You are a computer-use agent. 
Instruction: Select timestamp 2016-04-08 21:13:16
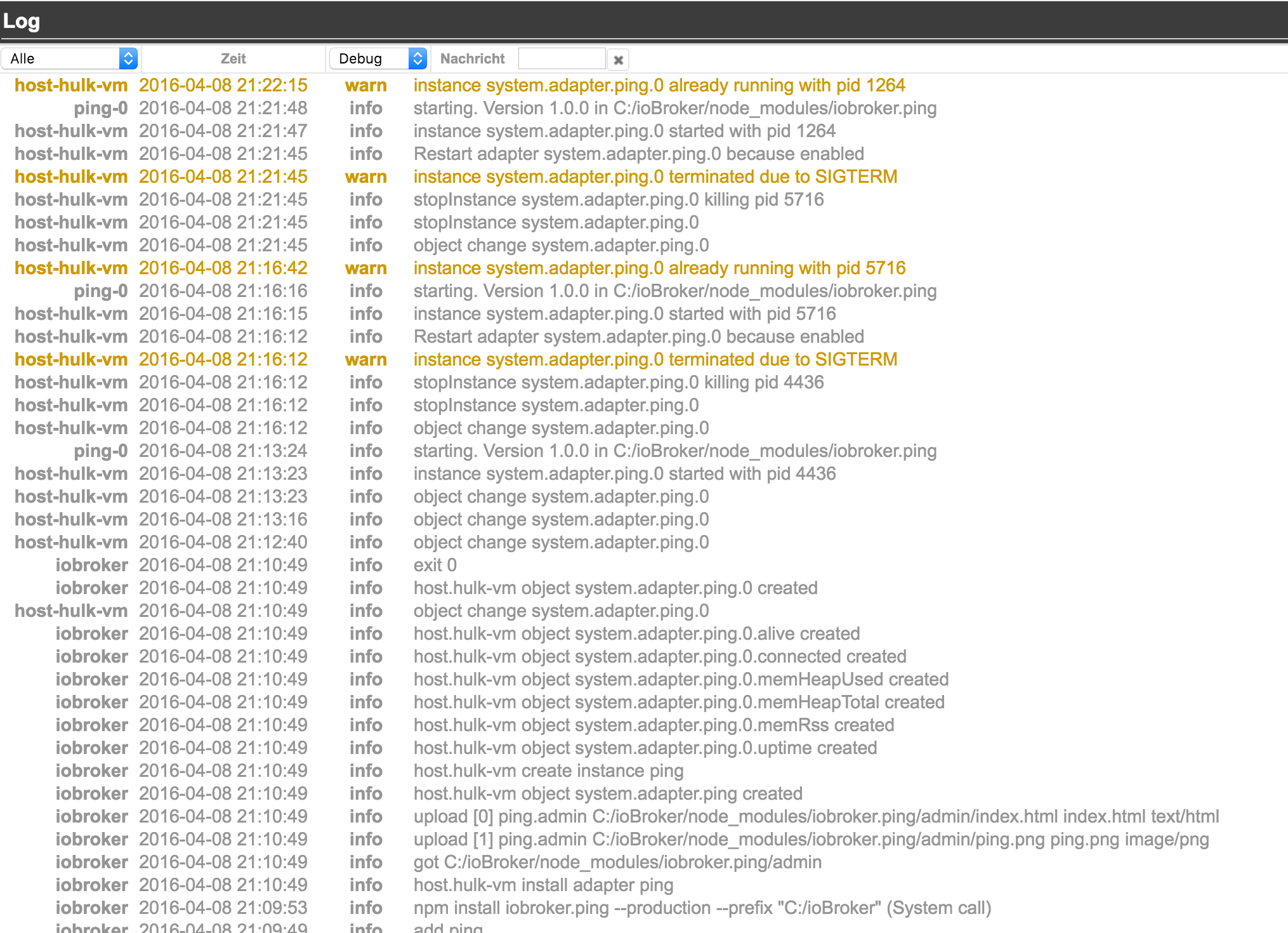point(223,519)
